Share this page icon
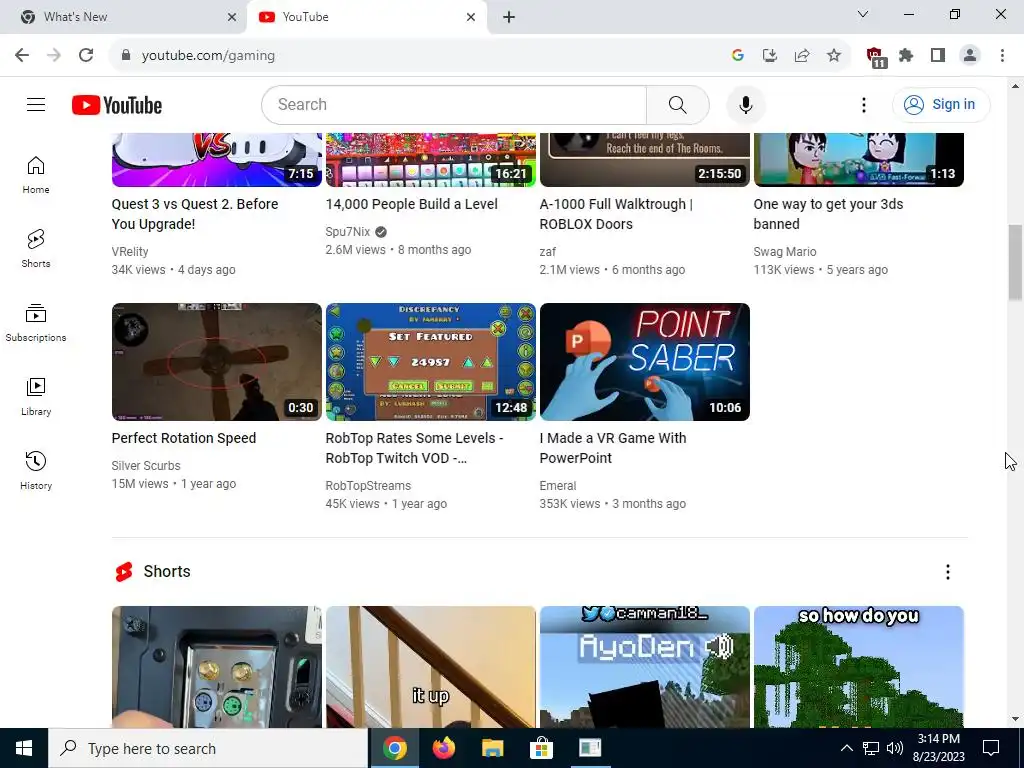 click(802, 56)
